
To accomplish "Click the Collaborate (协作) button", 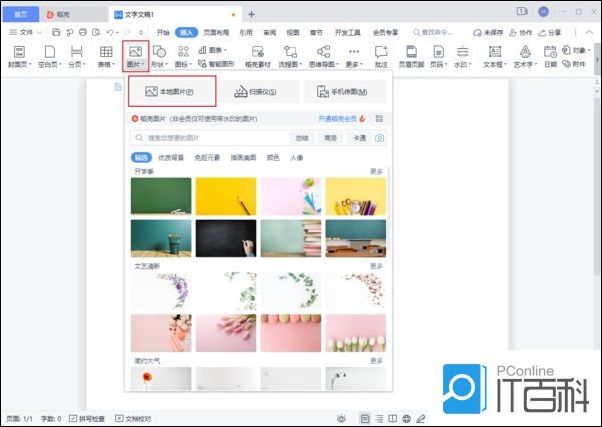I will click(x=521, y=33).
